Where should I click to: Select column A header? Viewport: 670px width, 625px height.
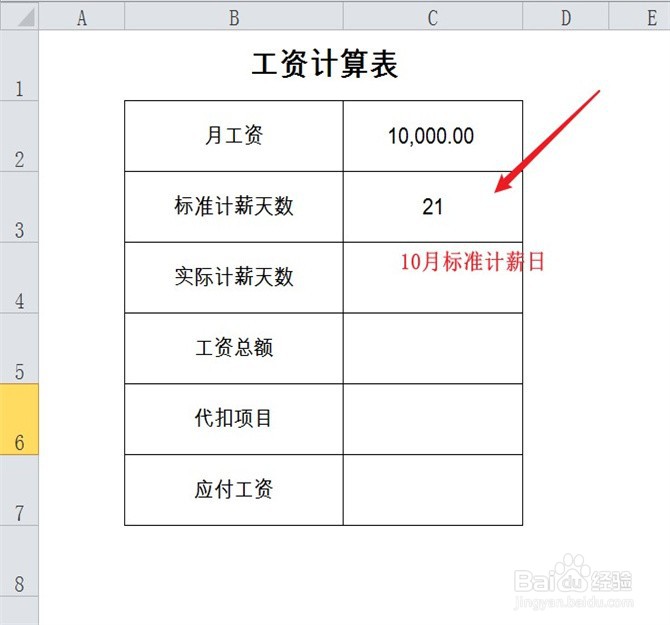coord(82,16)
